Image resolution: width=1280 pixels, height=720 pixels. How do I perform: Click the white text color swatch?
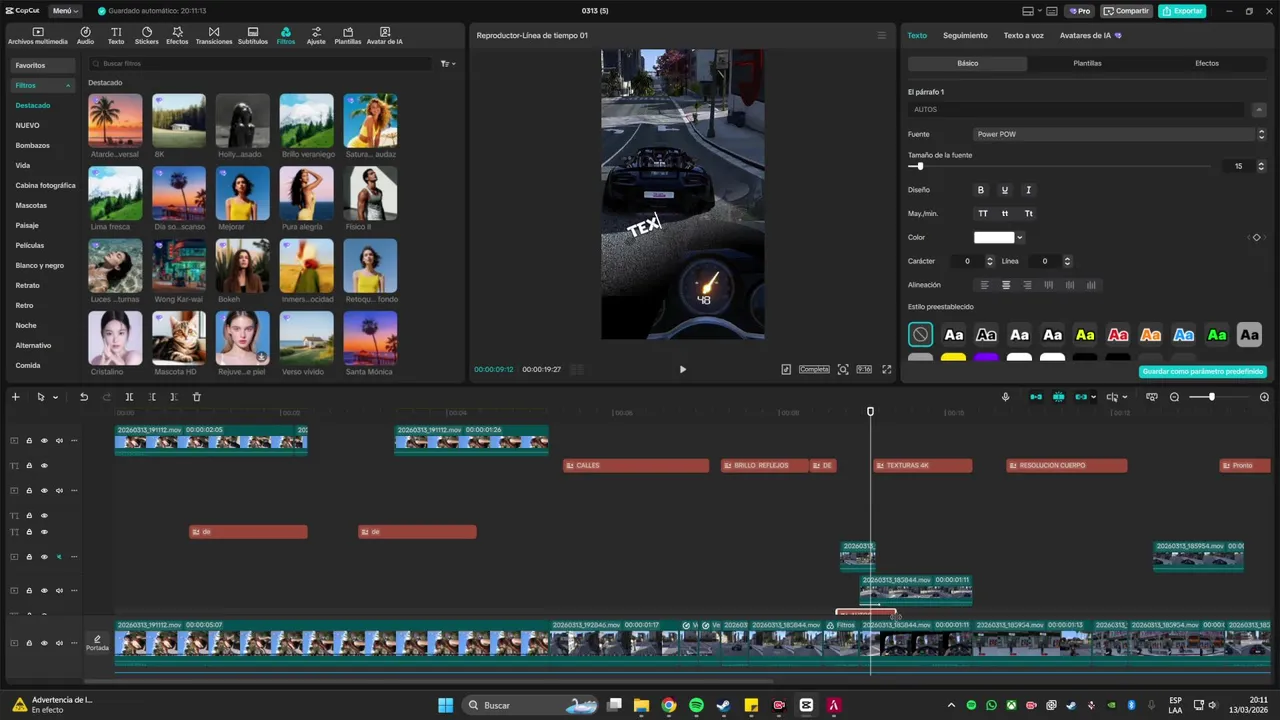point(994,238)
